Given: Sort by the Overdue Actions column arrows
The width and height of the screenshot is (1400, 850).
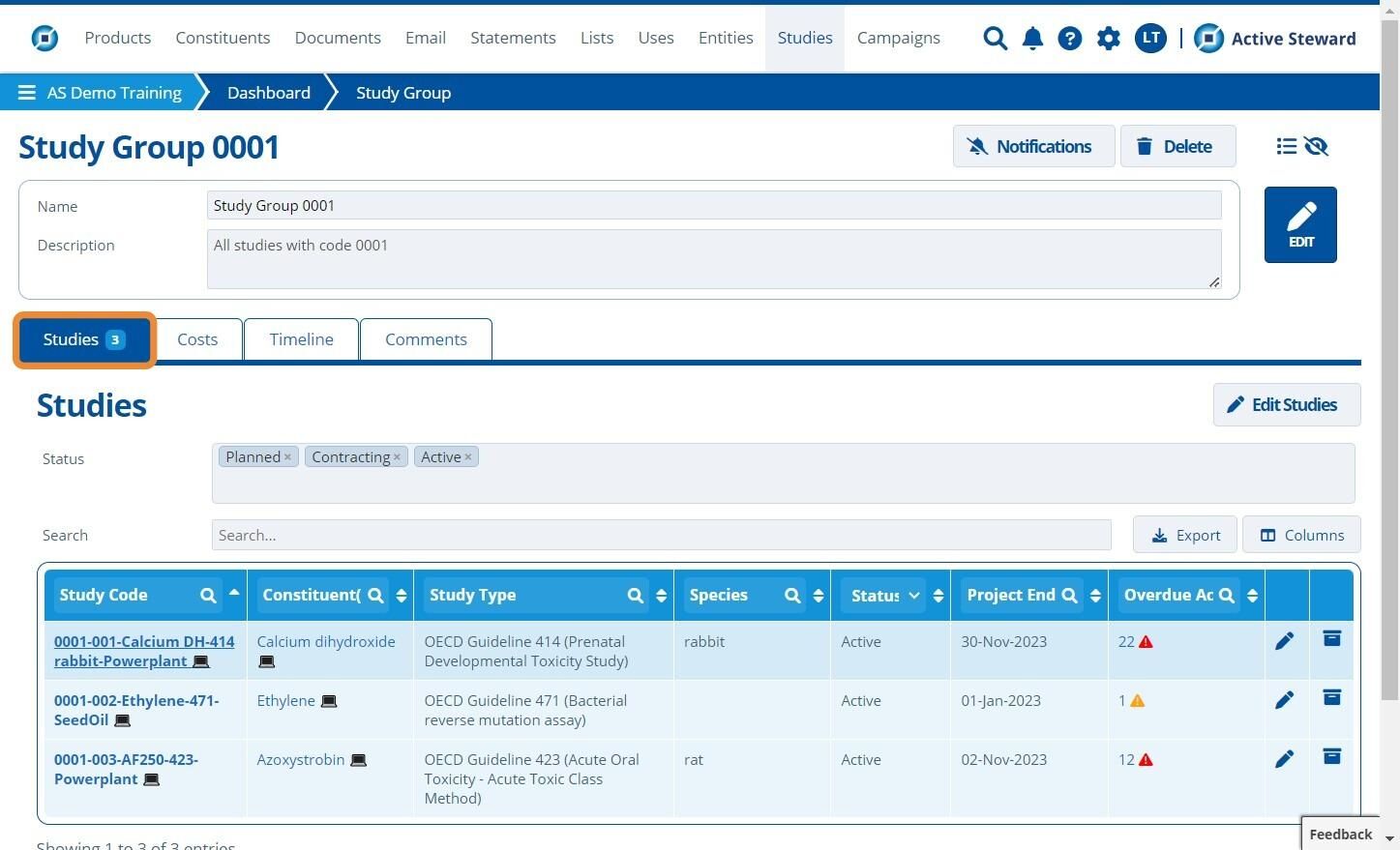Looking at the screenshot, I should 1253,596.
